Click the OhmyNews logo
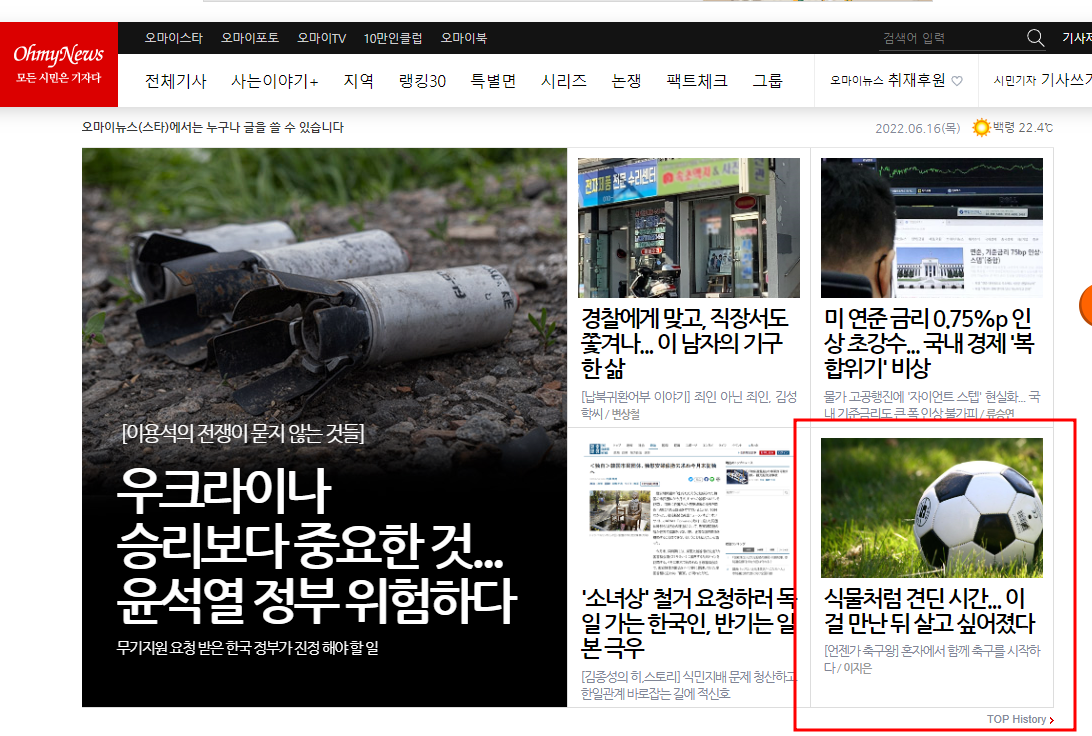This screenshot has width=1092, height=736. [58, 64]
